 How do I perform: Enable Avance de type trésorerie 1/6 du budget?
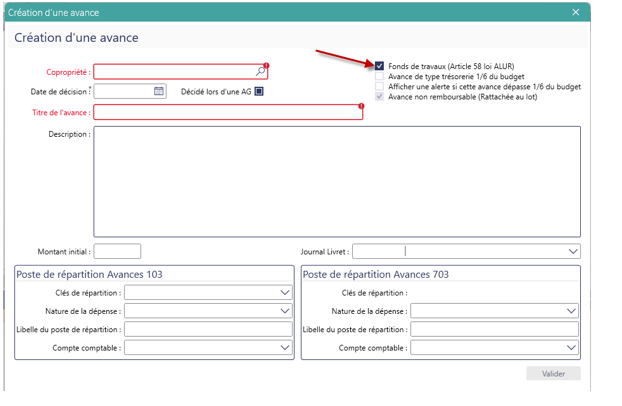[380, 77]
